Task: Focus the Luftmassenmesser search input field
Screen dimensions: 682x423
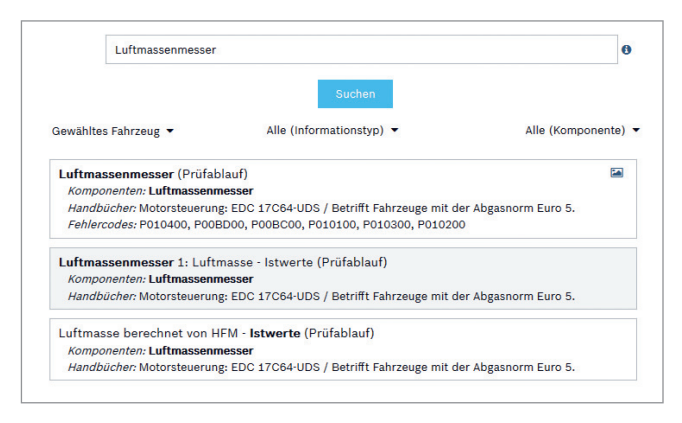Action: (x=361, y=49)
